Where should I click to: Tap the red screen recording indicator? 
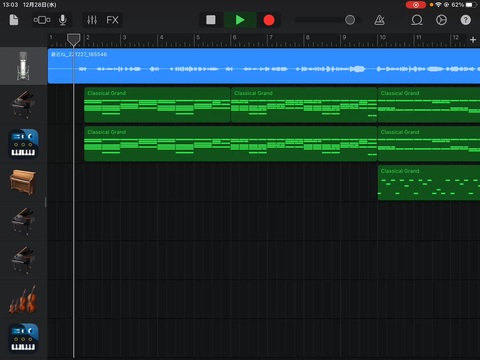(416, 5)
